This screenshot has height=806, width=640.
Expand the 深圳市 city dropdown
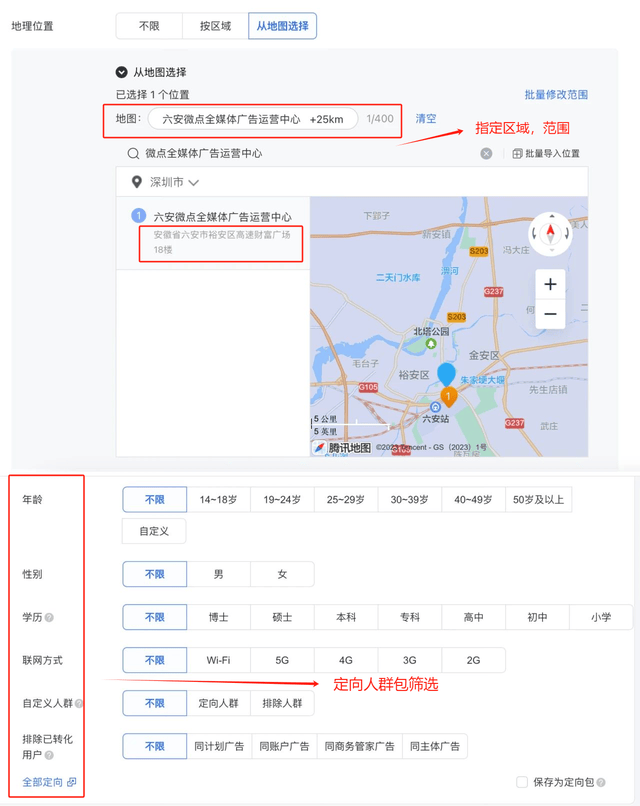point(166,183)
